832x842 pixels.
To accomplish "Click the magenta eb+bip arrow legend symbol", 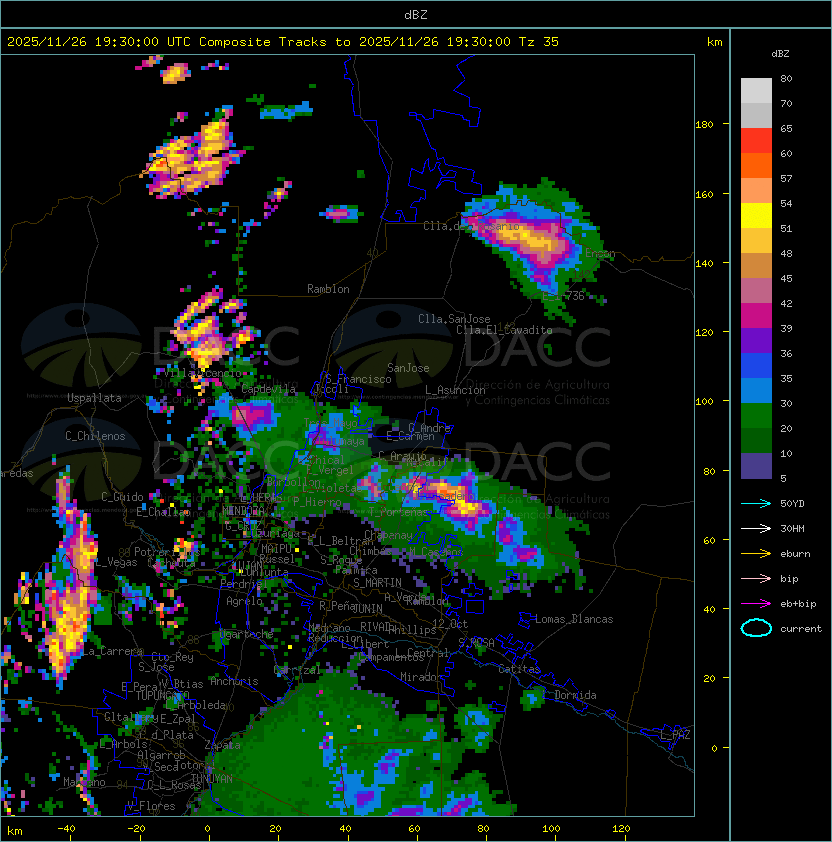I will tap(756, 604).
